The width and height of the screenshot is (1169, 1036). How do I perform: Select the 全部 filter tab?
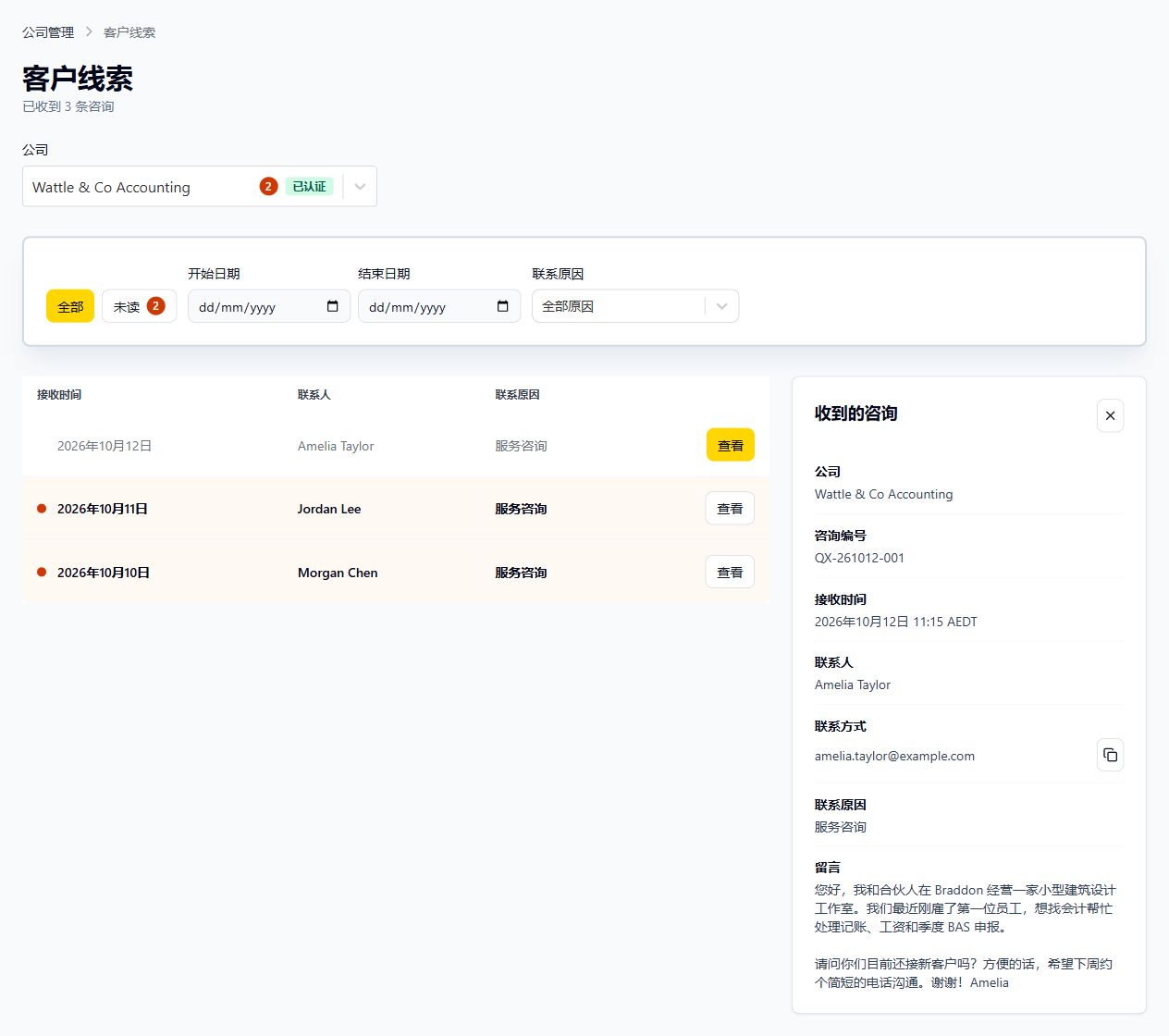click(x=70, y=306)
